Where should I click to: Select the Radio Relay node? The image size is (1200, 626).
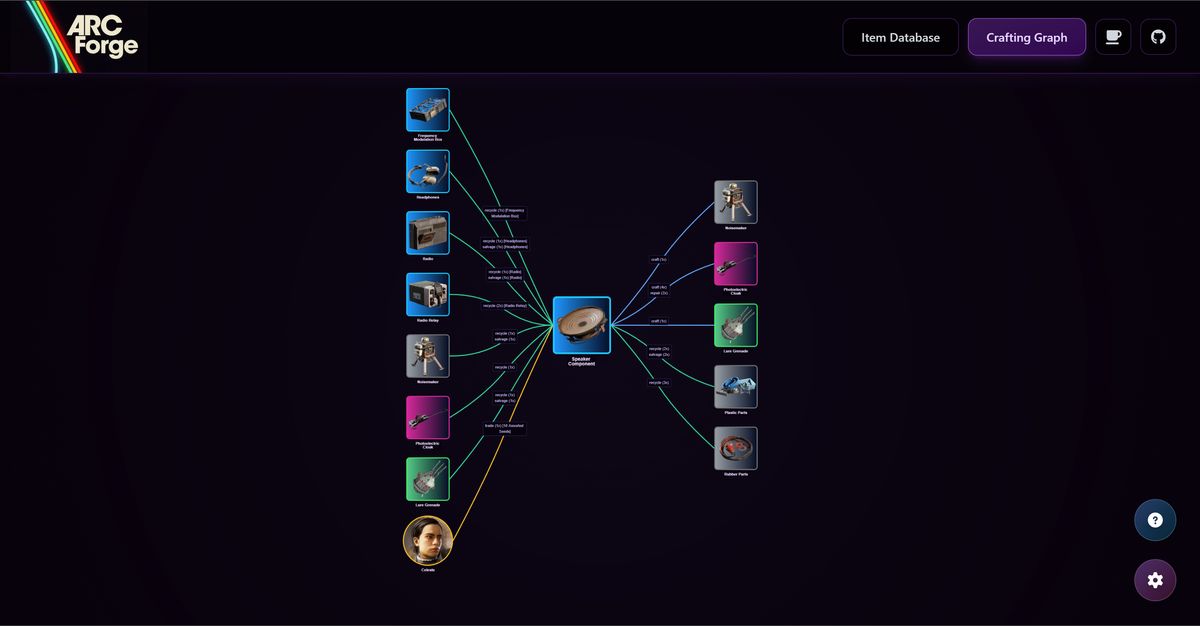pyautogui.click(x=427, y=293)
